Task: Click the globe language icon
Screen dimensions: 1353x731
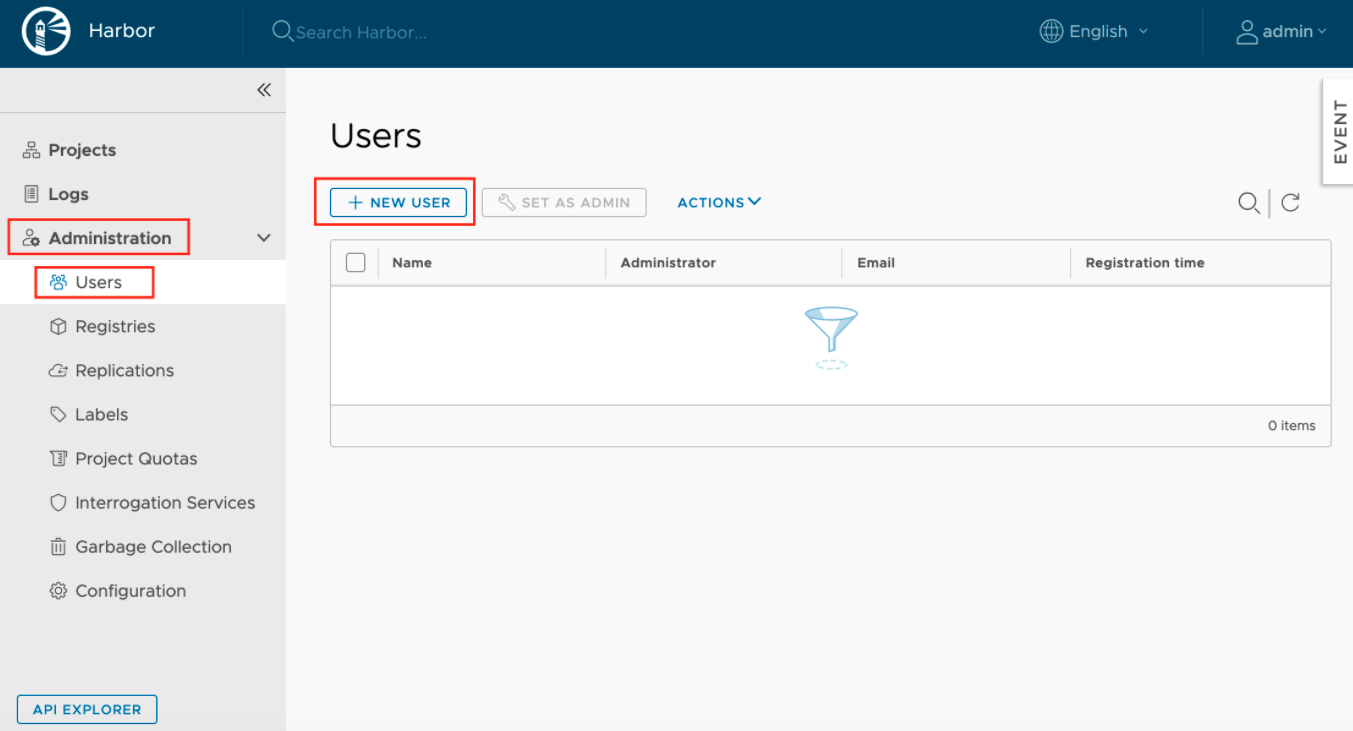Action: tap(1051, 32)
